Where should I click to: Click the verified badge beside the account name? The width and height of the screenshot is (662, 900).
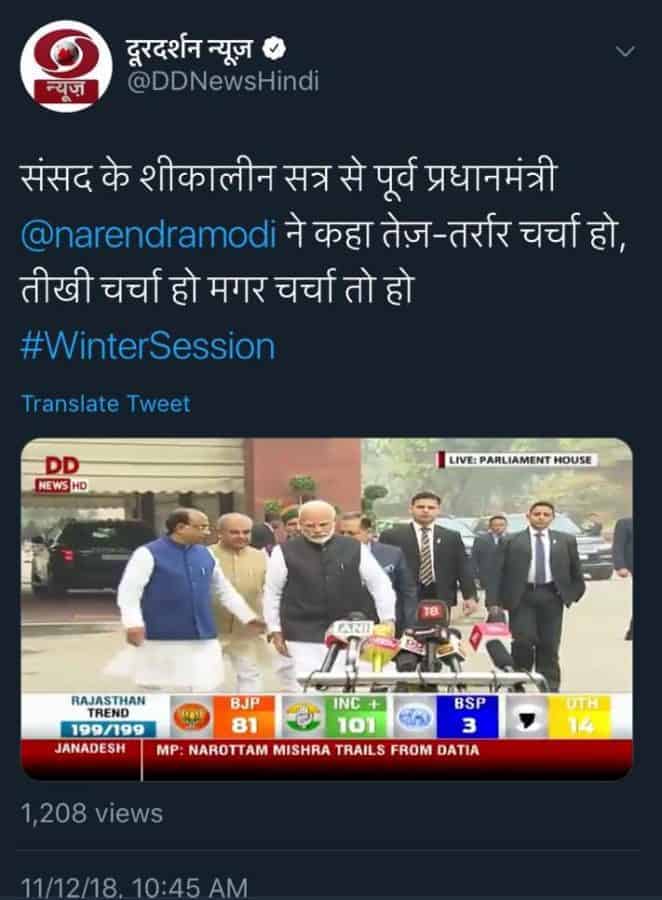click(274, 50)
